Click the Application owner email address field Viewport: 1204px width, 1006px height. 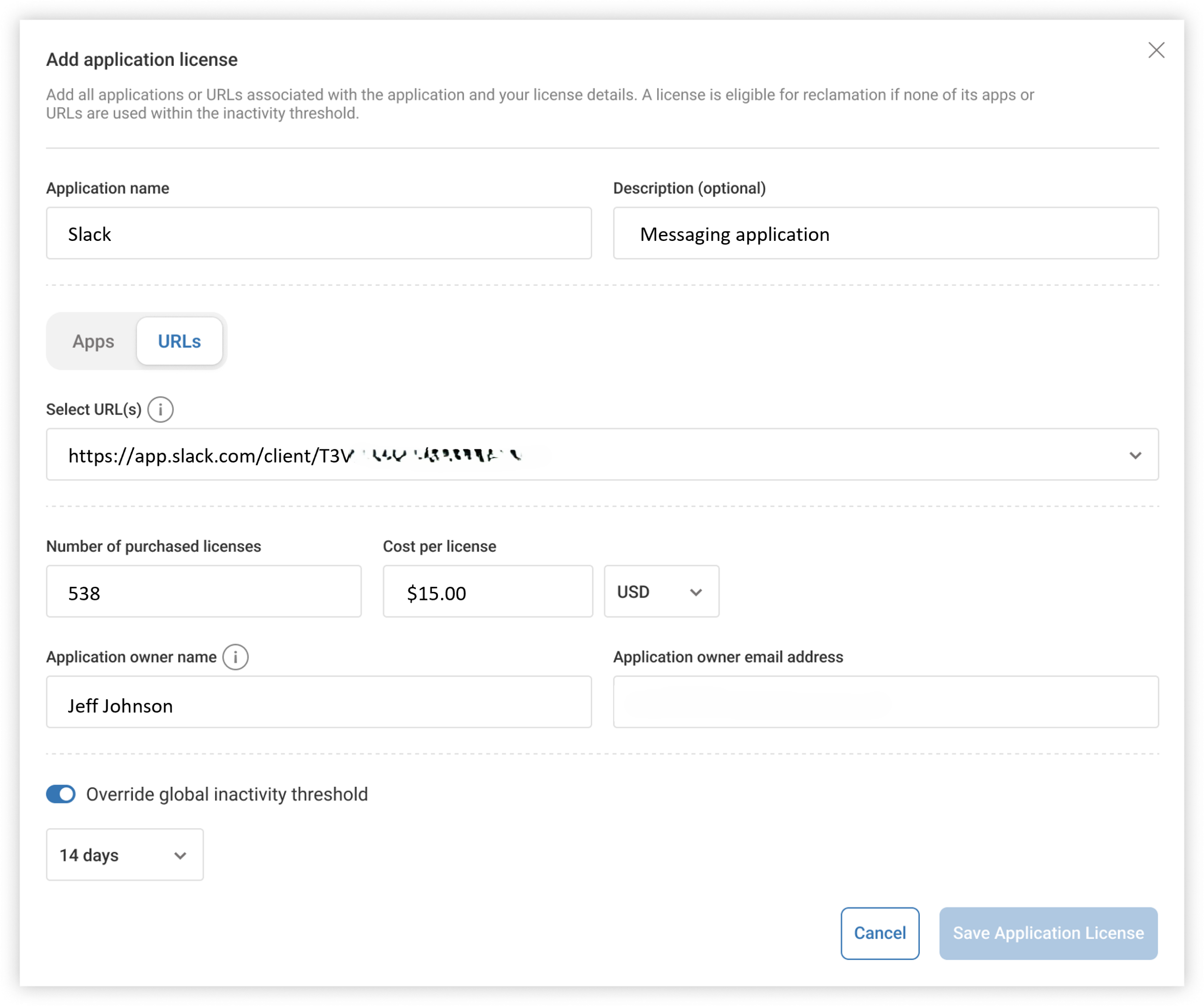point(886,702)
